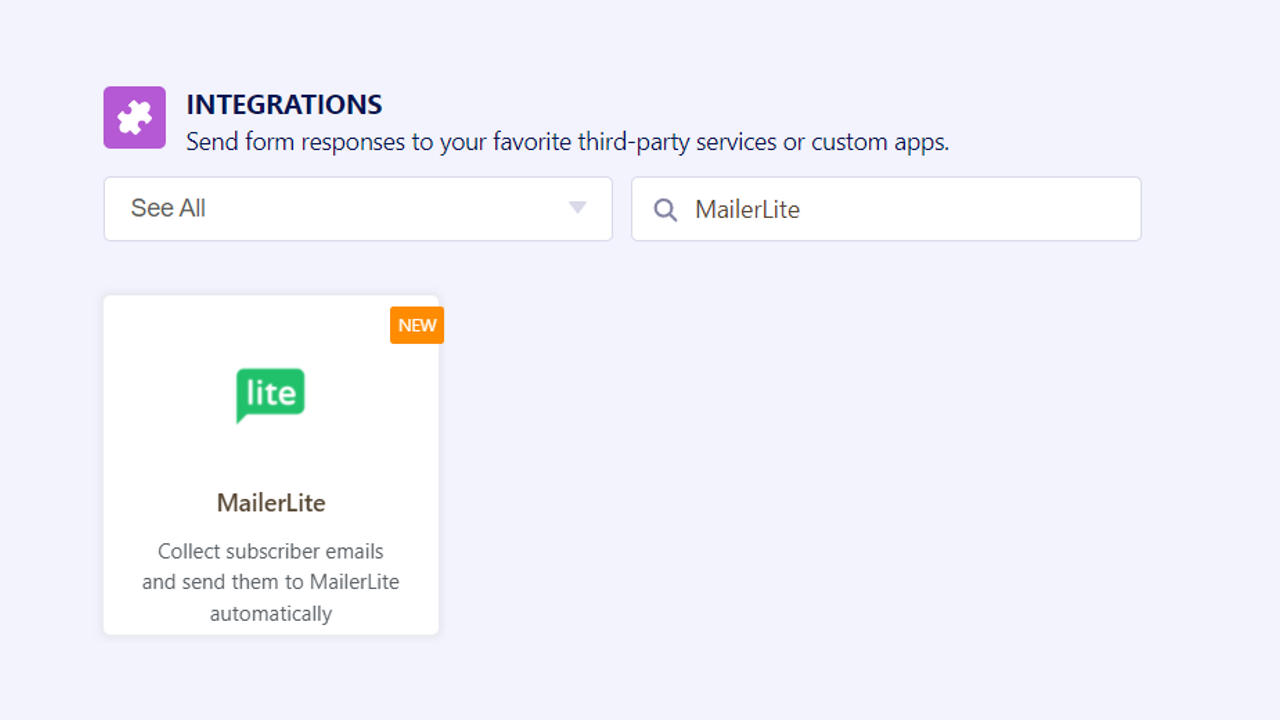
Task: Click the MailerLite card title
Action: (271, 503)
